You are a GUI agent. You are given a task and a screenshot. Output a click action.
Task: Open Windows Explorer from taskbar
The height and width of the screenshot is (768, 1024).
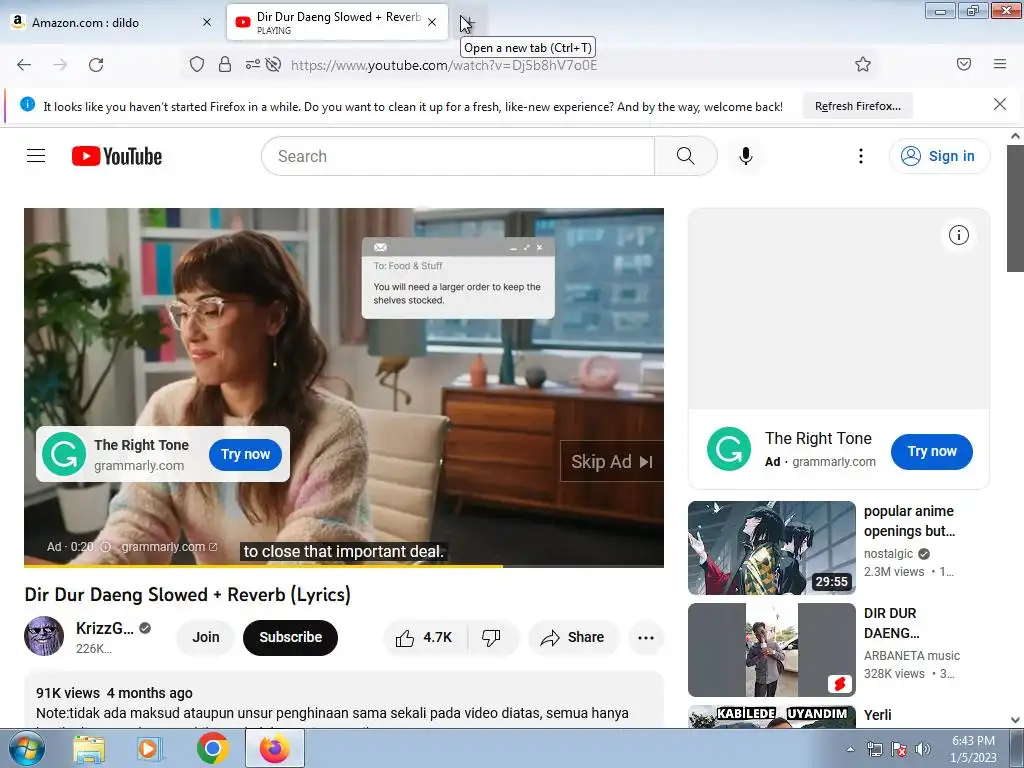88,749
